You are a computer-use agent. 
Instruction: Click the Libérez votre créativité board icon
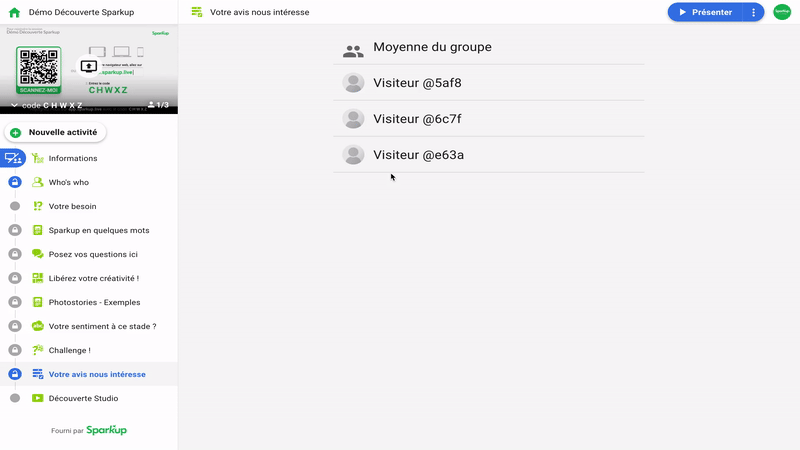point(37,278)
